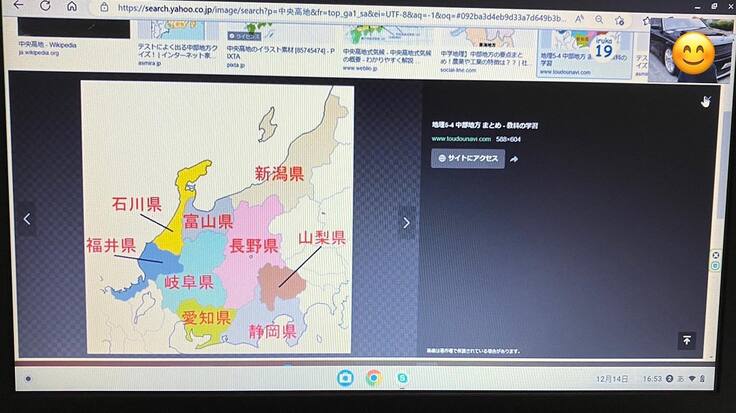Click the サイトにアクセス button
The image size is (736, 413).
pos(468,158)
